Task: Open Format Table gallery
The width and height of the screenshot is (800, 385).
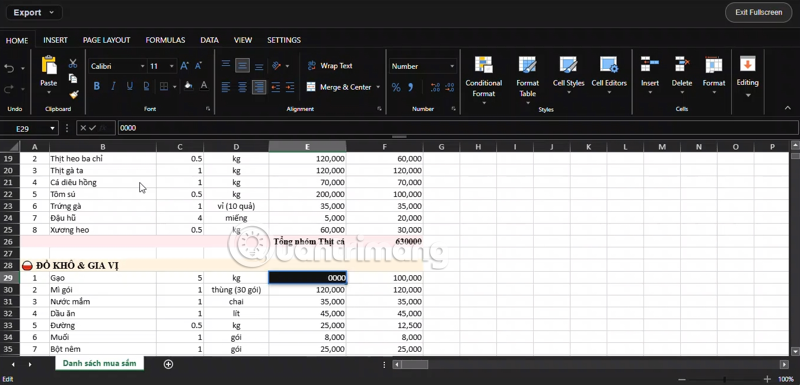Action: [x=528, y=79]
